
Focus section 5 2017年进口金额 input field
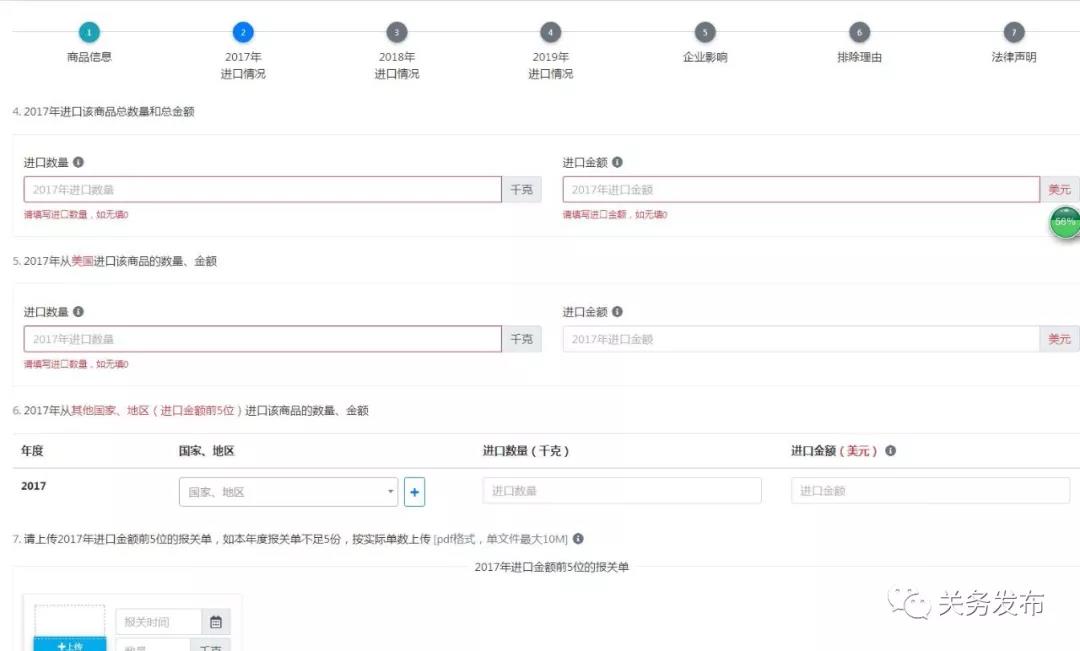800,340
